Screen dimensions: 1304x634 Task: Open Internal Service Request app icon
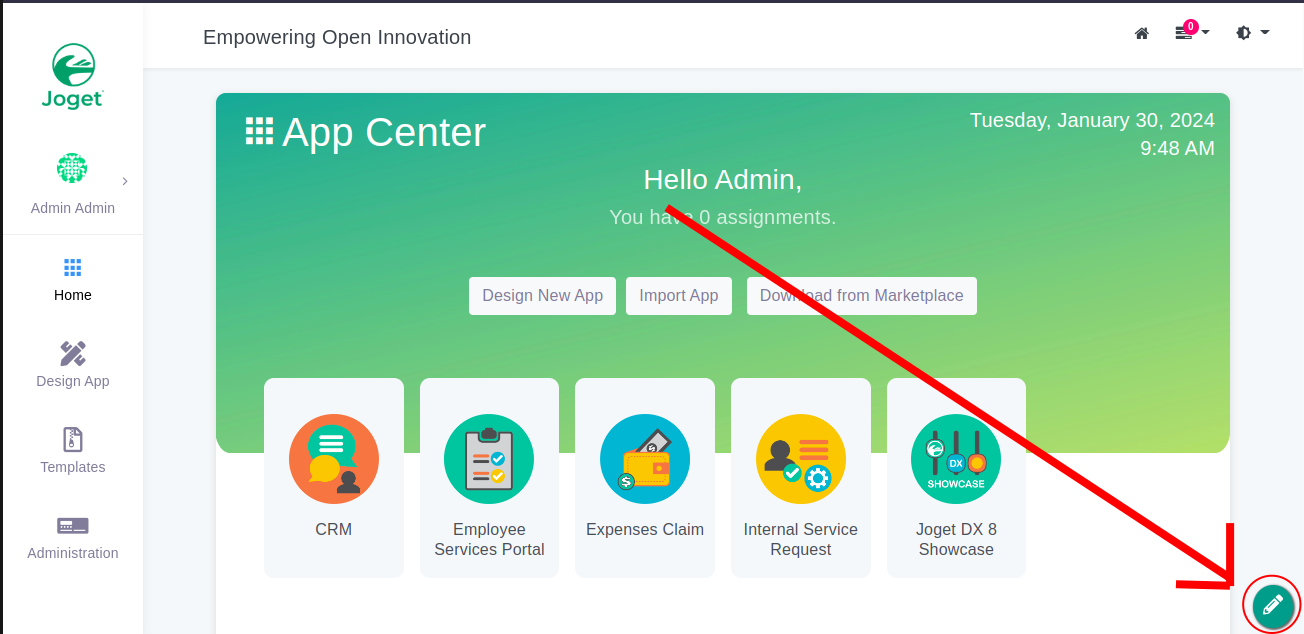pyautogui.click(x=801, y=459)
